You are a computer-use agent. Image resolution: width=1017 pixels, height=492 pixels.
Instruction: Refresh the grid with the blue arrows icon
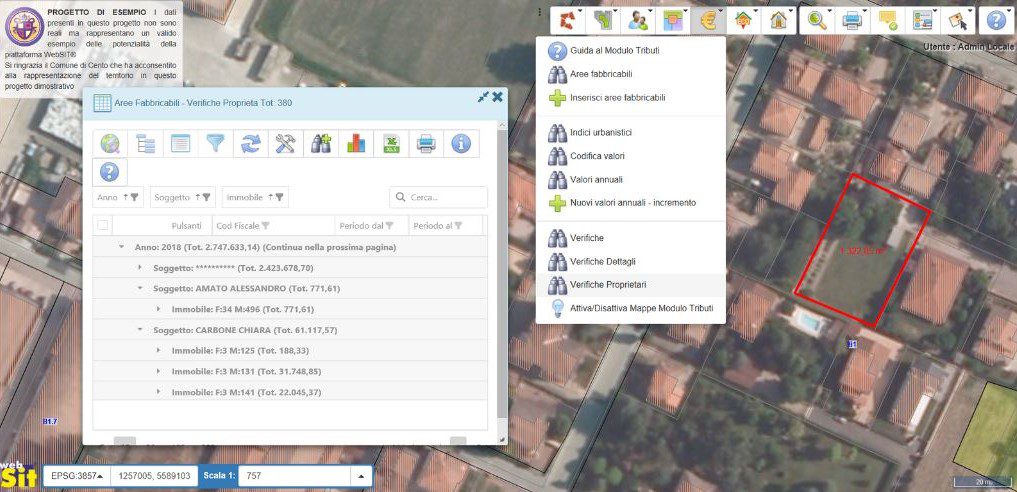tap(250, 144)
